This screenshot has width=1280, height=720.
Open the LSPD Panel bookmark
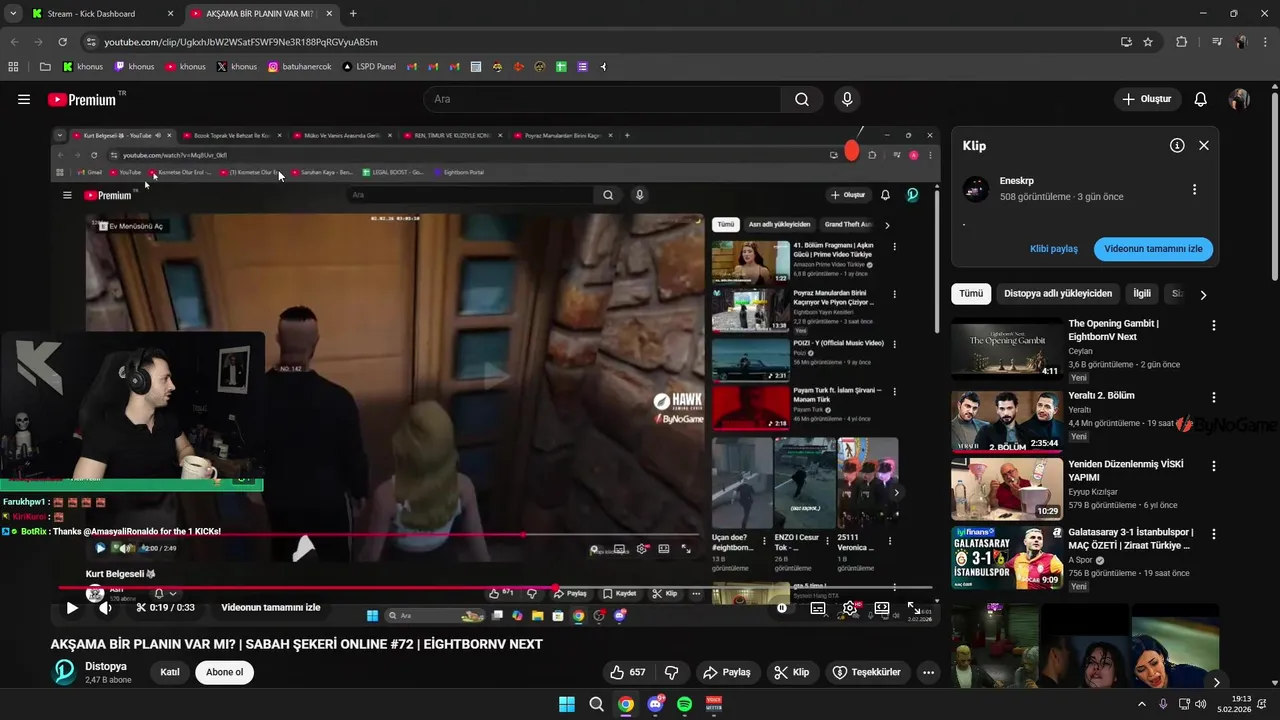tap(368, 67)
